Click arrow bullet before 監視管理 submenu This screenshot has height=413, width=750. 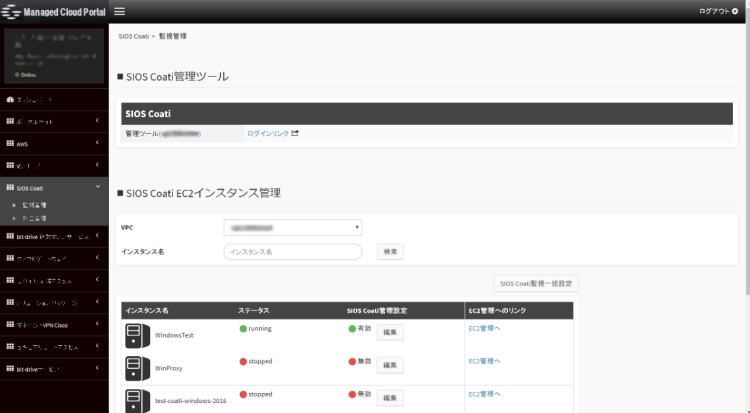14,205
